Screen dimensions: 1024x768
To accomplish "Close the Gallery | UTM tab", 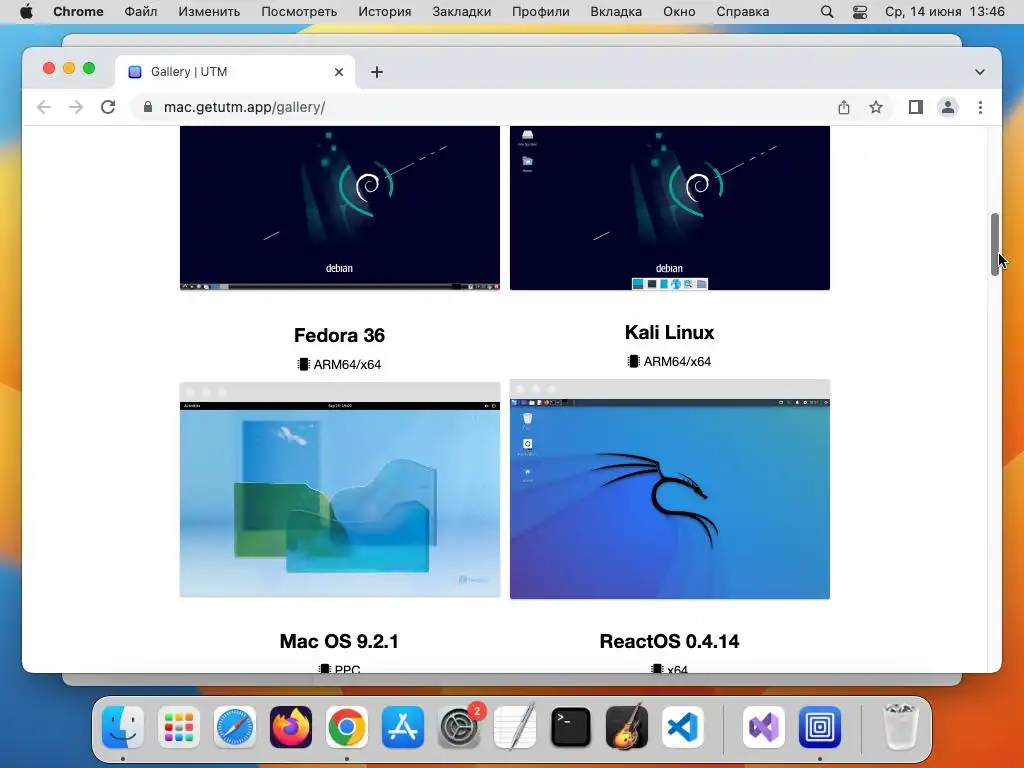I will 339,72.
